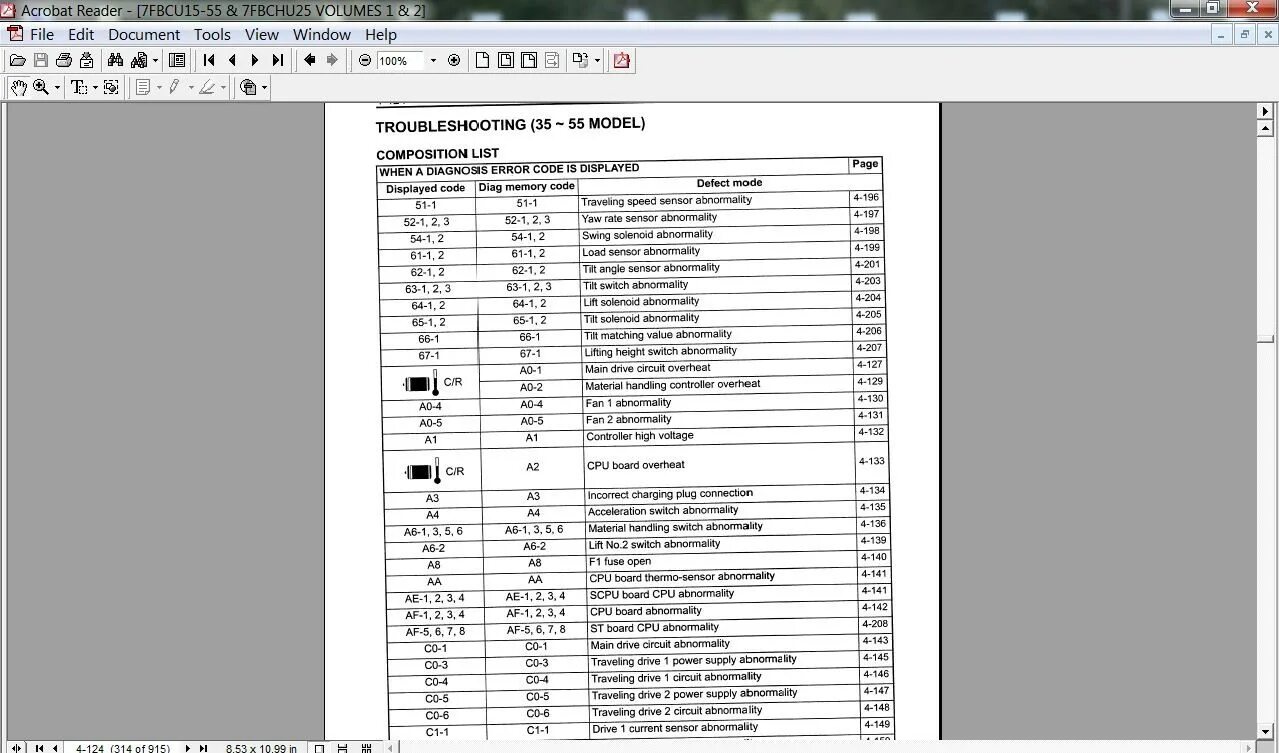Click status bar next page button
The image size is (1279, 753).
click(187, 747)
